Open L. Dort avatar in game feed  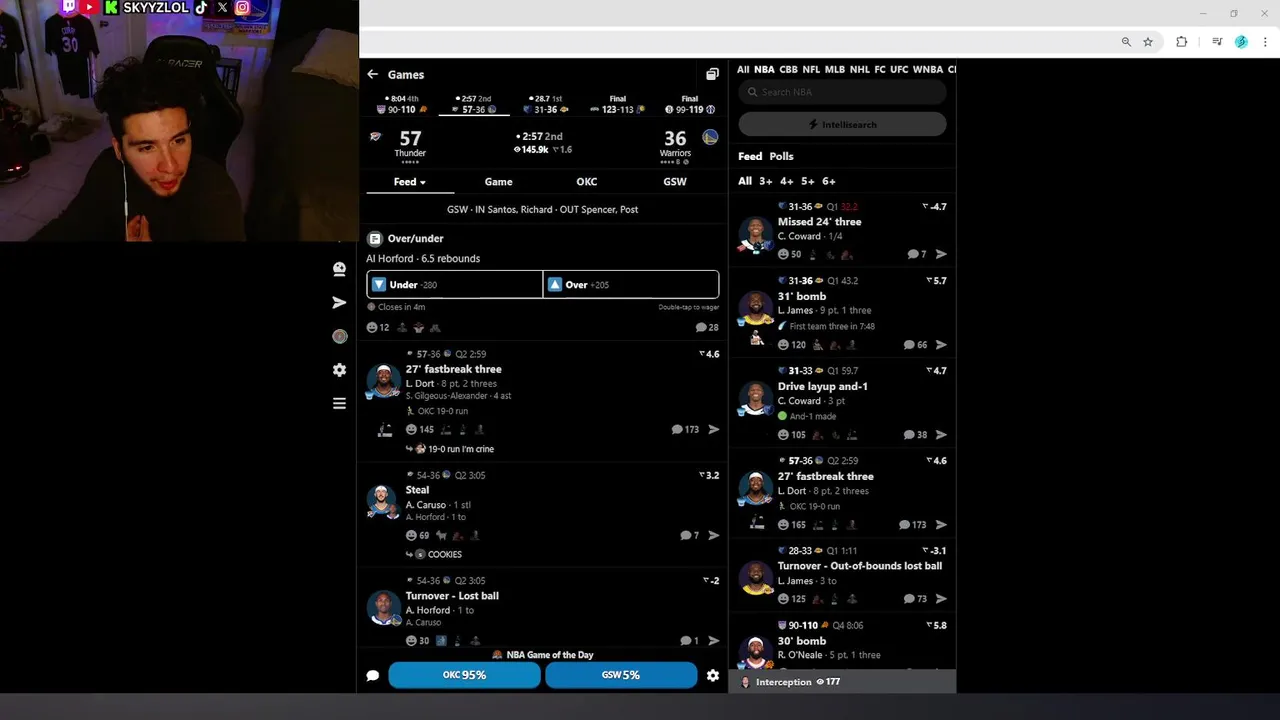(383, 381)
